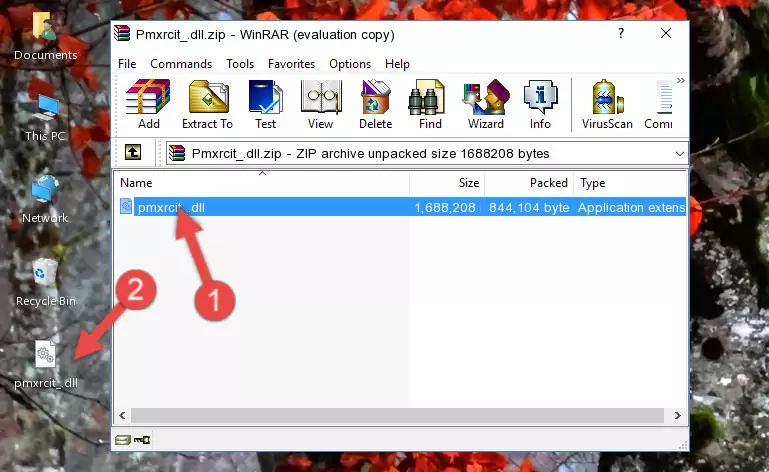
Task: Close the WinRAR window
Action: 666,33
